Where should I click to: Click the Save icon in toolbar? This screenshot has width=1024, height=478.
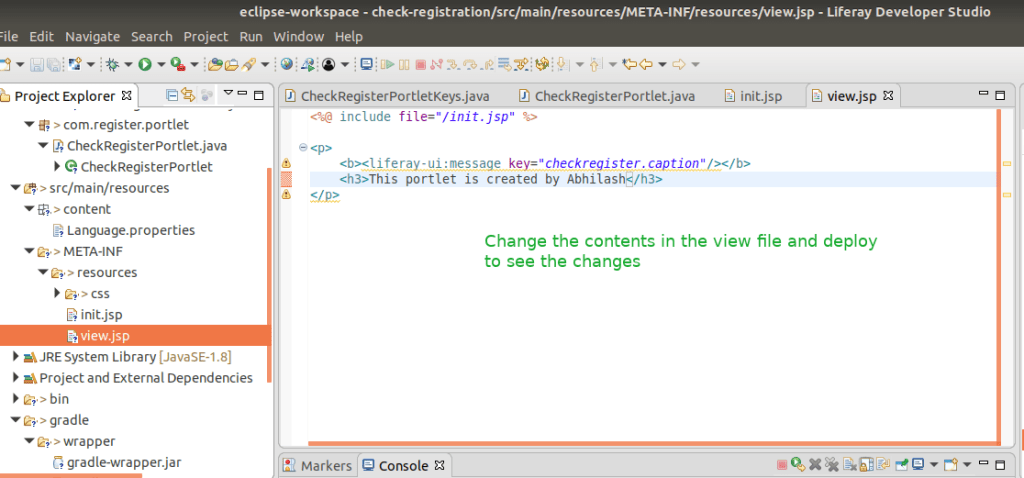click(37, 64)
